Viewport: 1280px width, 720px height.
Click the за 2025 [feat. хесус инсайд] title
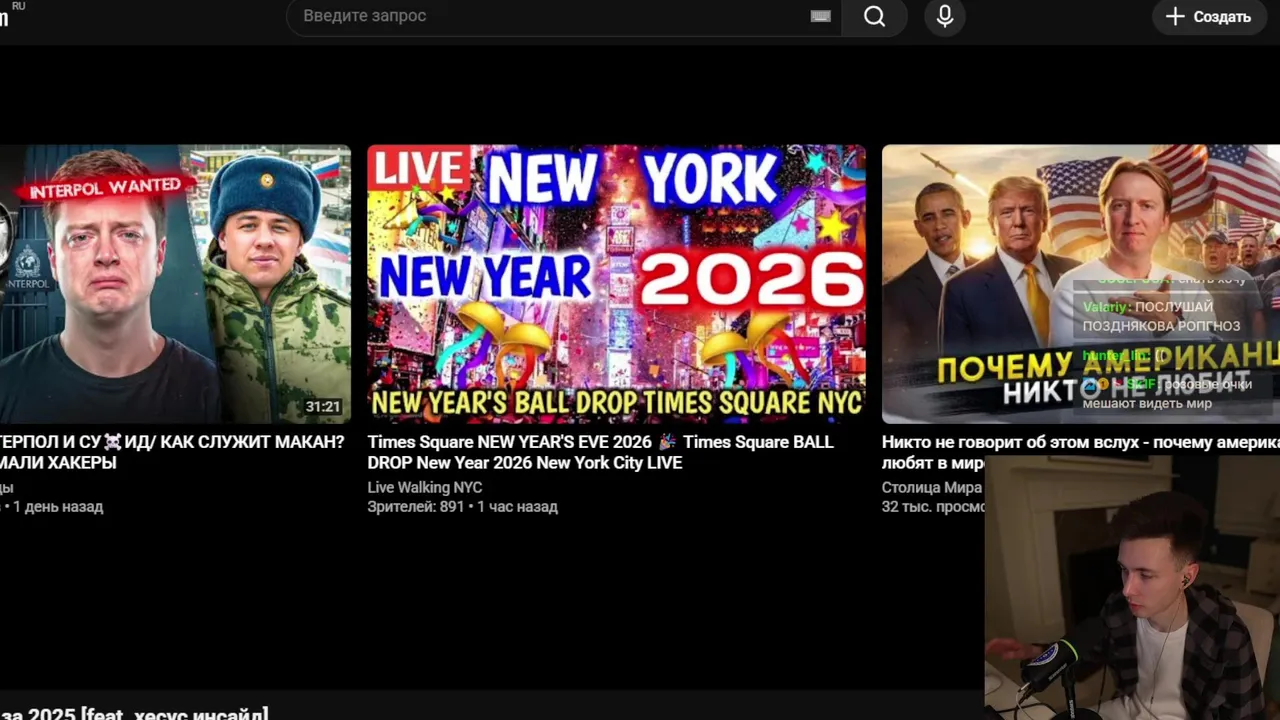[134, 713]
